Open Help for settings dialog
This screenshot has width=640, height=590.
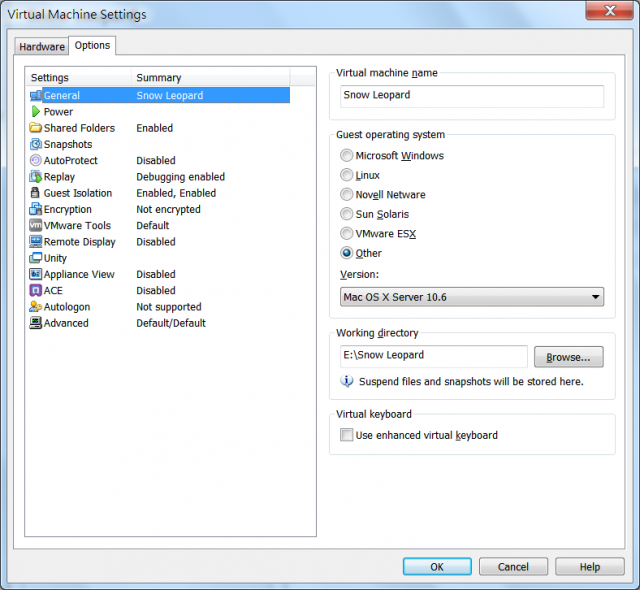(590, 567)
